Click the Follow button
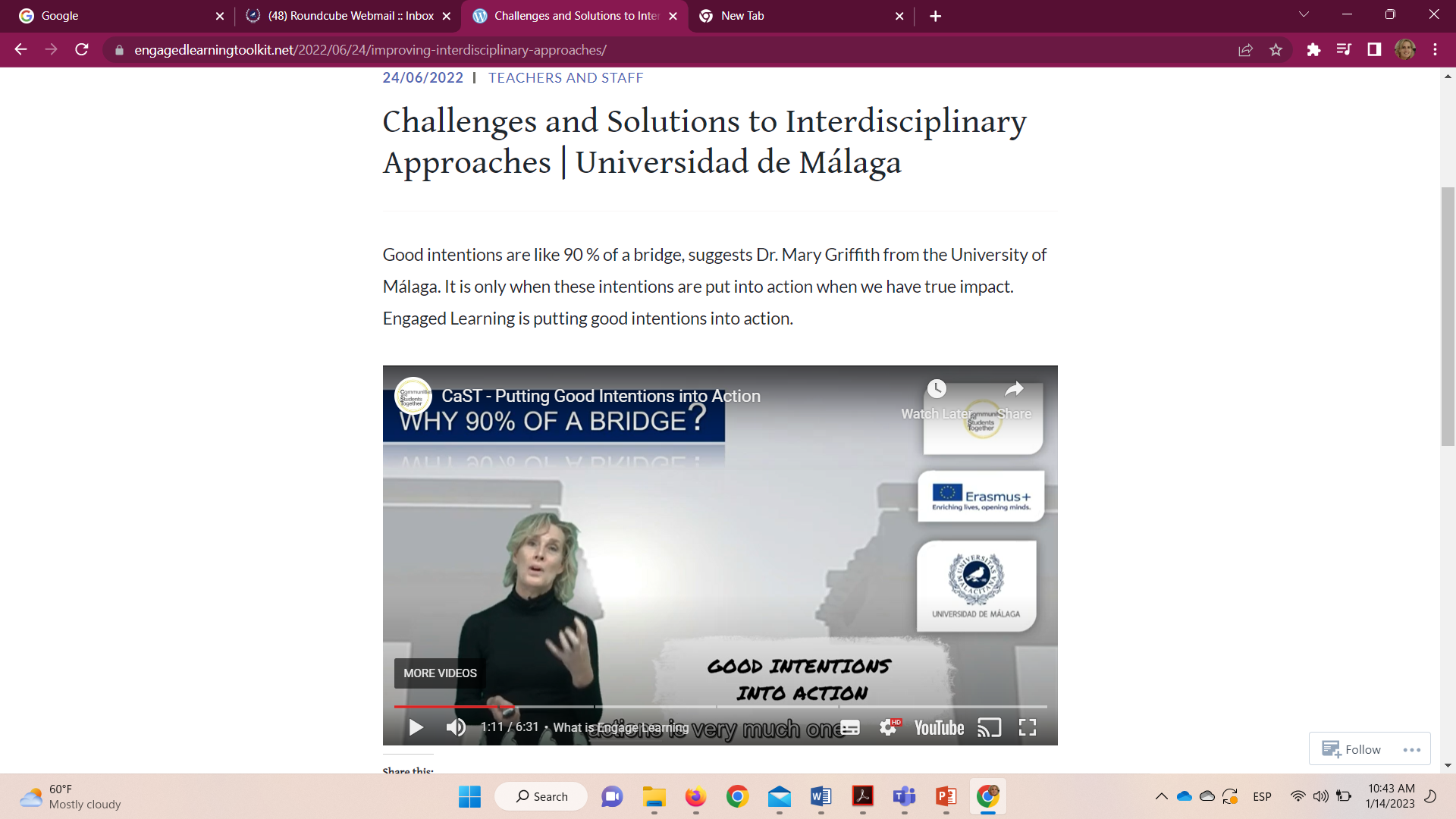Image resolution: width=1456 pixels, height=819 pixels. 1351,749
